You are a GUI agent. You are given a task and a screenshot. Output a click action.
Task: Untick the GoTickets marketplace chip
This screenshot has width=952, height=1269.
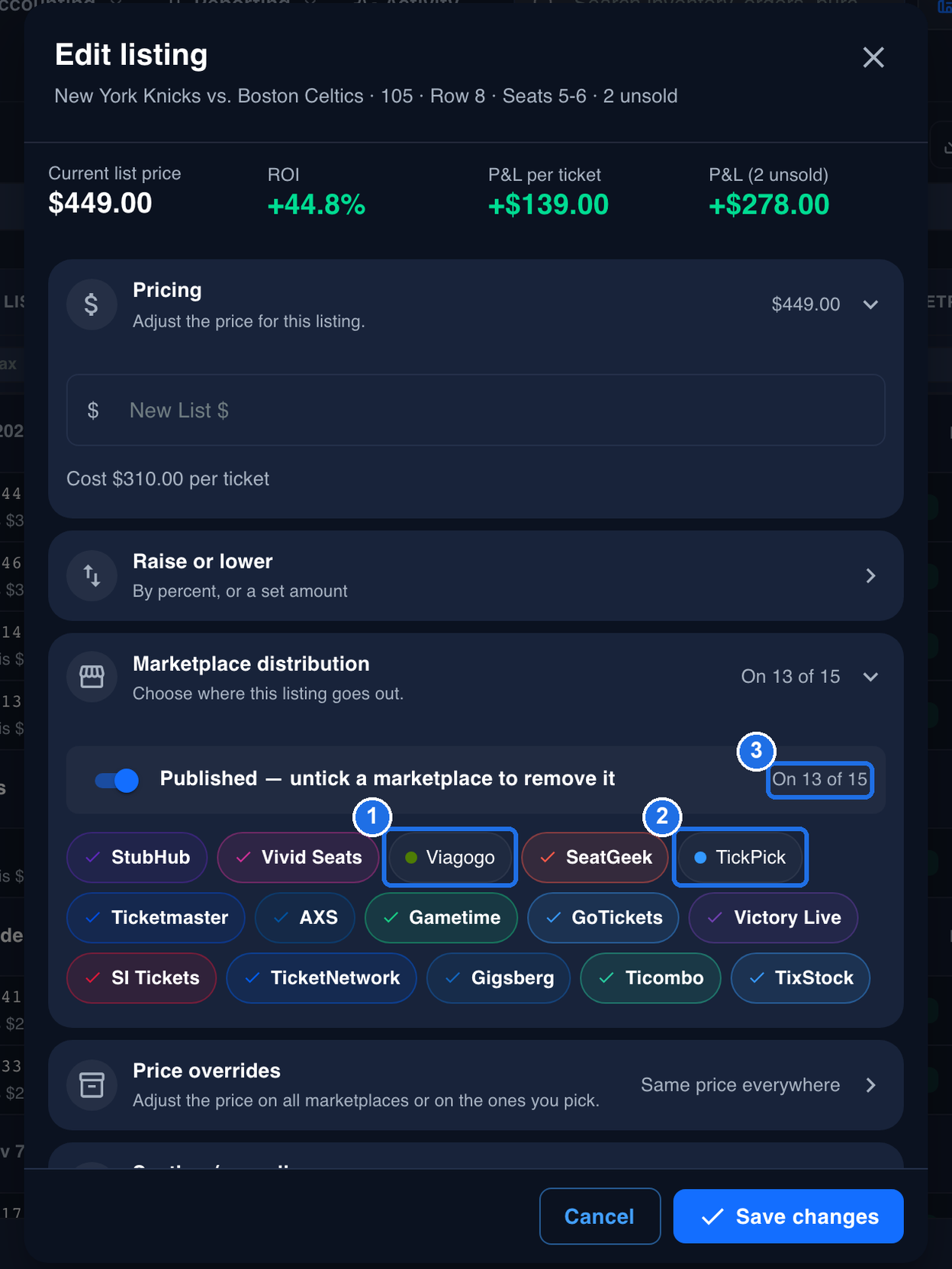[603, 917]
